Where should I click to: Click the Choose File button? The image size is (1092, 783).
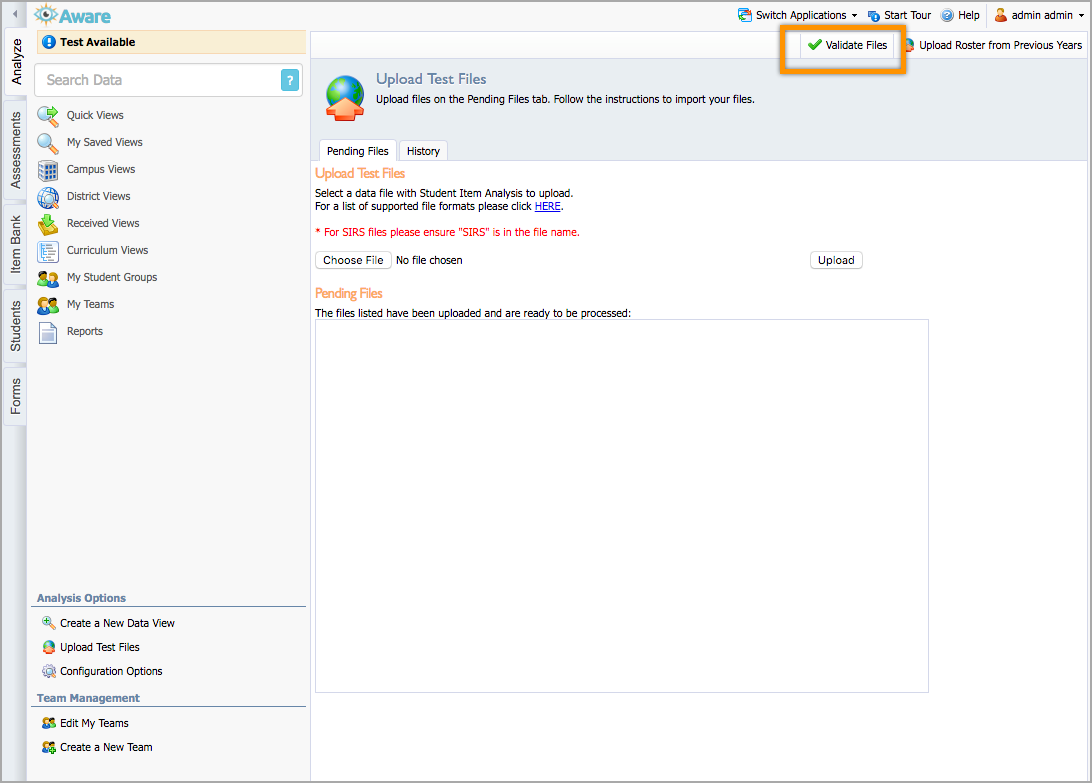point(353,260)
